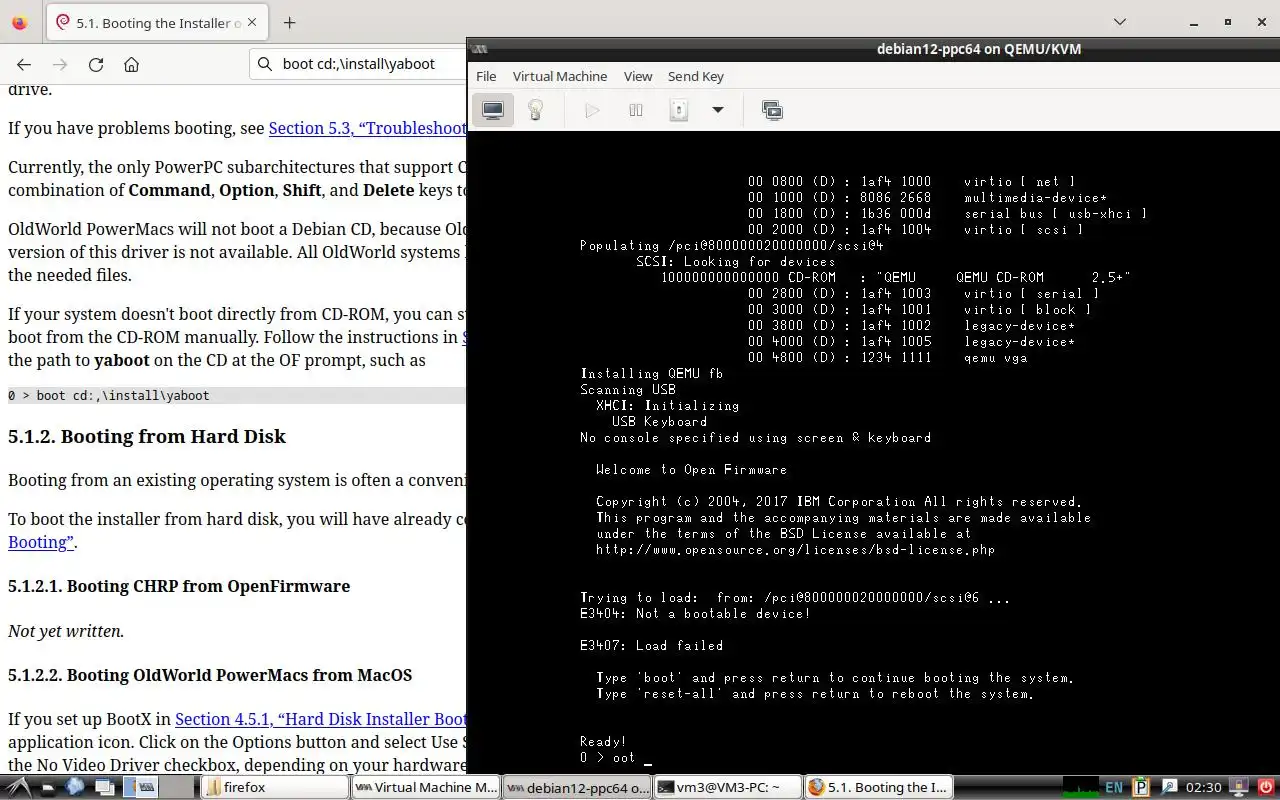
Task: Click the 'E3404: Not a bootable device!' console line
Action: point(695,614)
